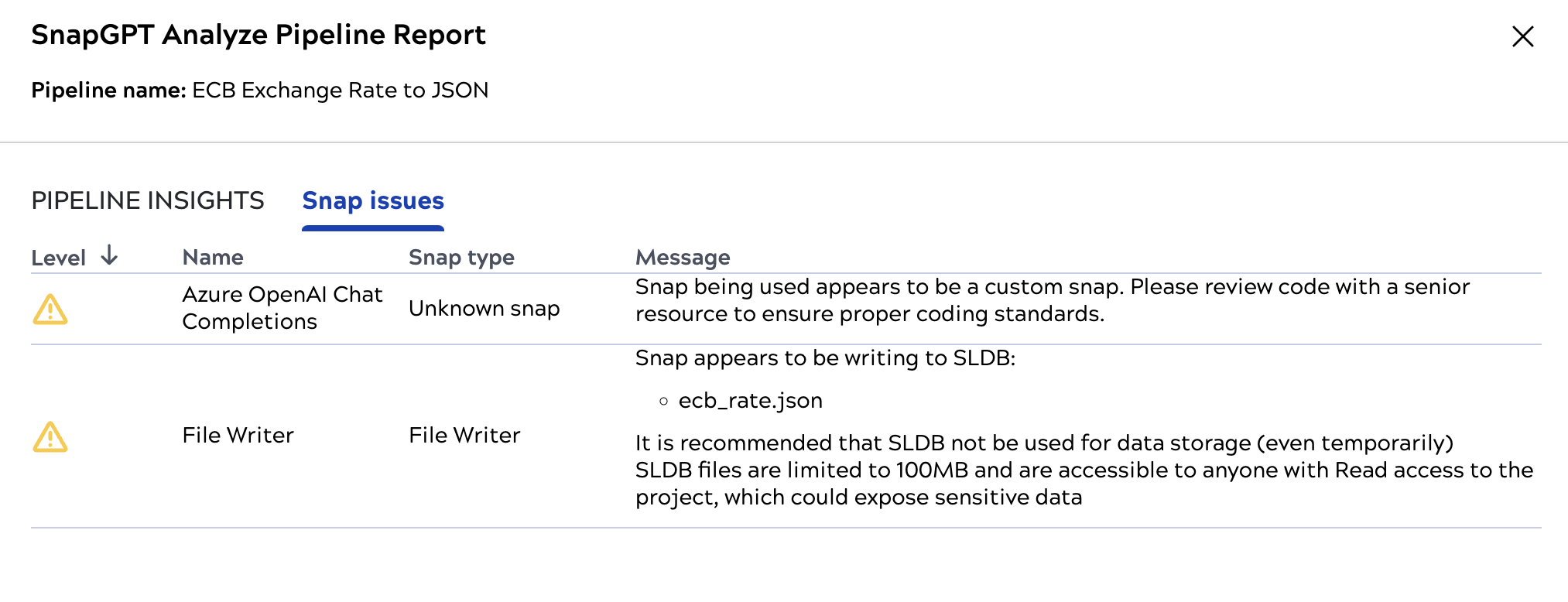
Task: Click the Message column header
Action: tap(683, 256)
